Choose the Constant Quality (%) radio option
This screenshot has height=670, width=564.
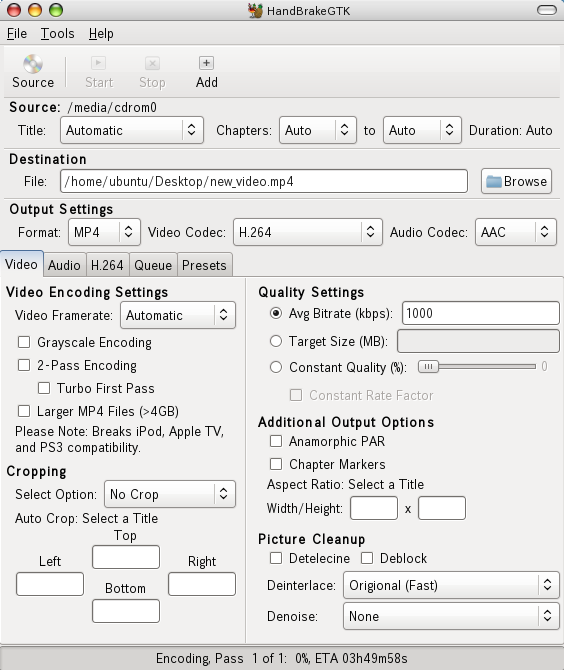tap(276, 367)
